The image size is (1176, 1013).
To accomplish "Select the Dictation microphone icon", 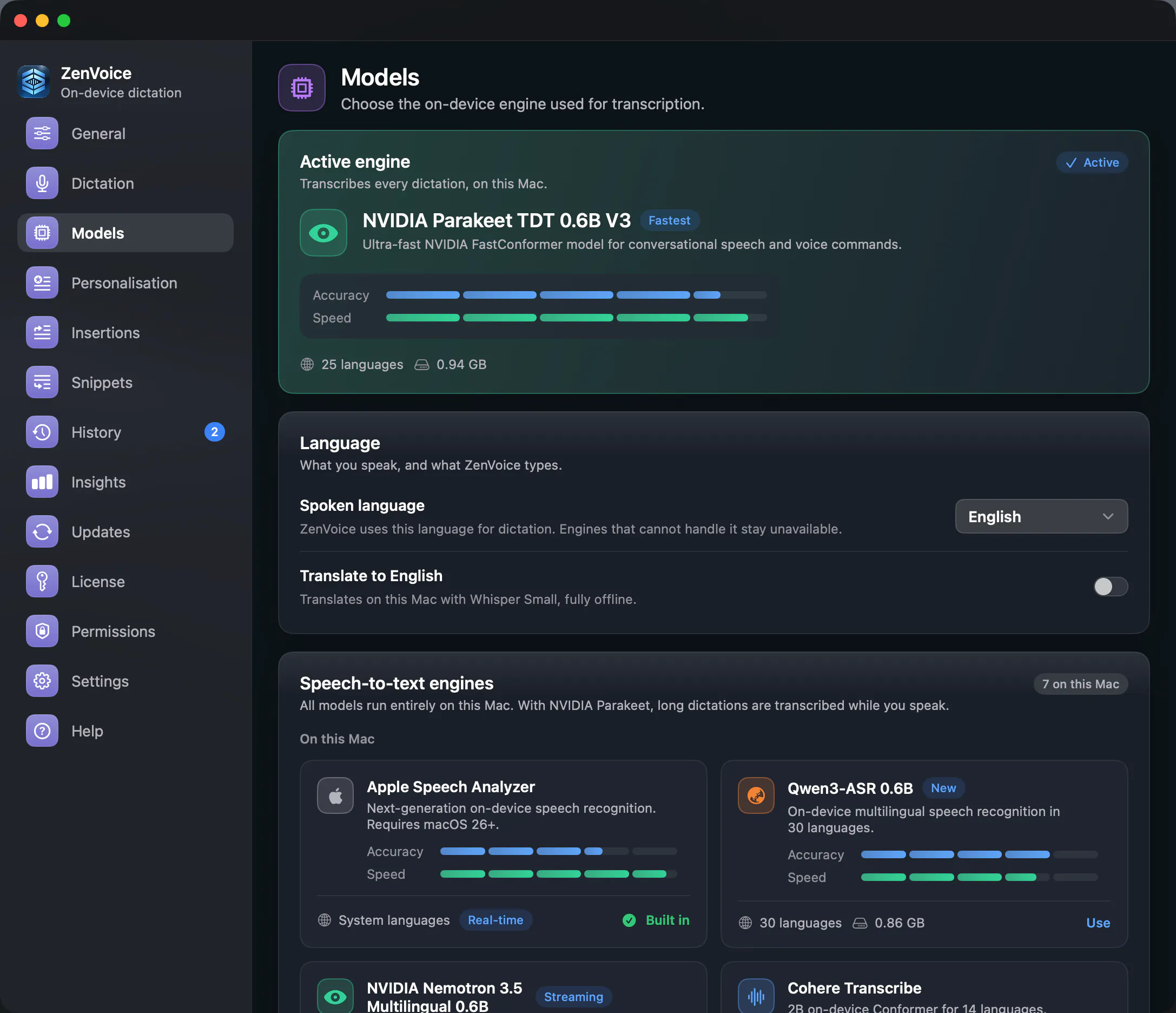I will pyautogui.click(x=42, y=183).
